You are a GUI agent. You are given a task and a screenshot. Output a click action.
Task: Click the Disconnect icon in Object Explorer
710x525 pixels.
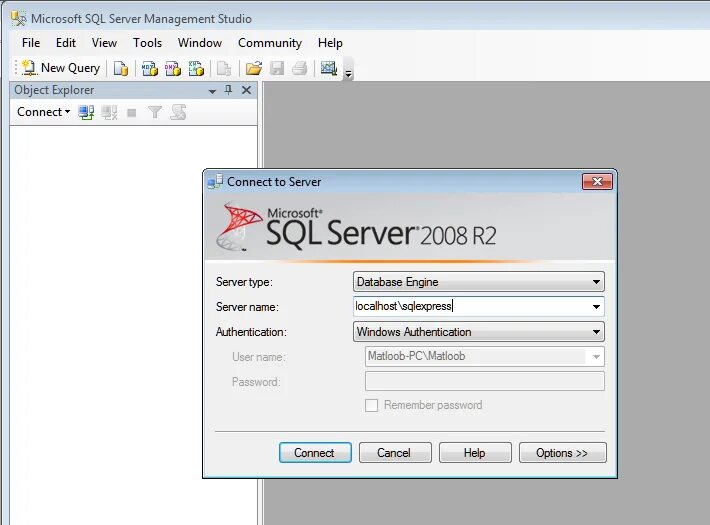(109, 112)
